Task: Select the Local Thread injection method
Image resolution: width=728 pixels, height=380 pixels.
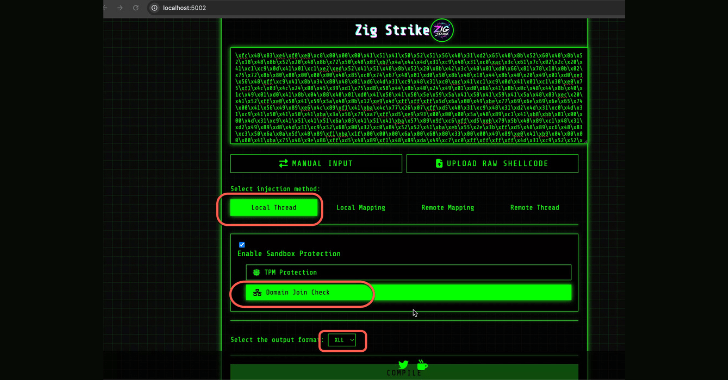Action: pos(274,208)
